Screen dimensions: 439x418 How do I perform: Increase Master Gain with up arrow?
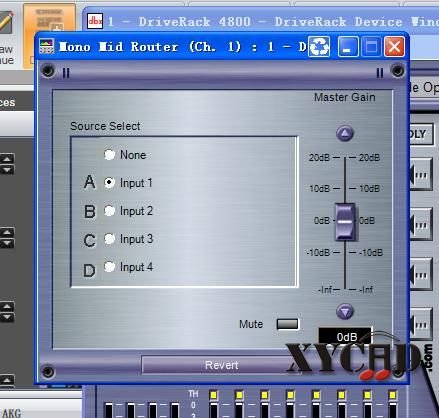click(345, 134)
